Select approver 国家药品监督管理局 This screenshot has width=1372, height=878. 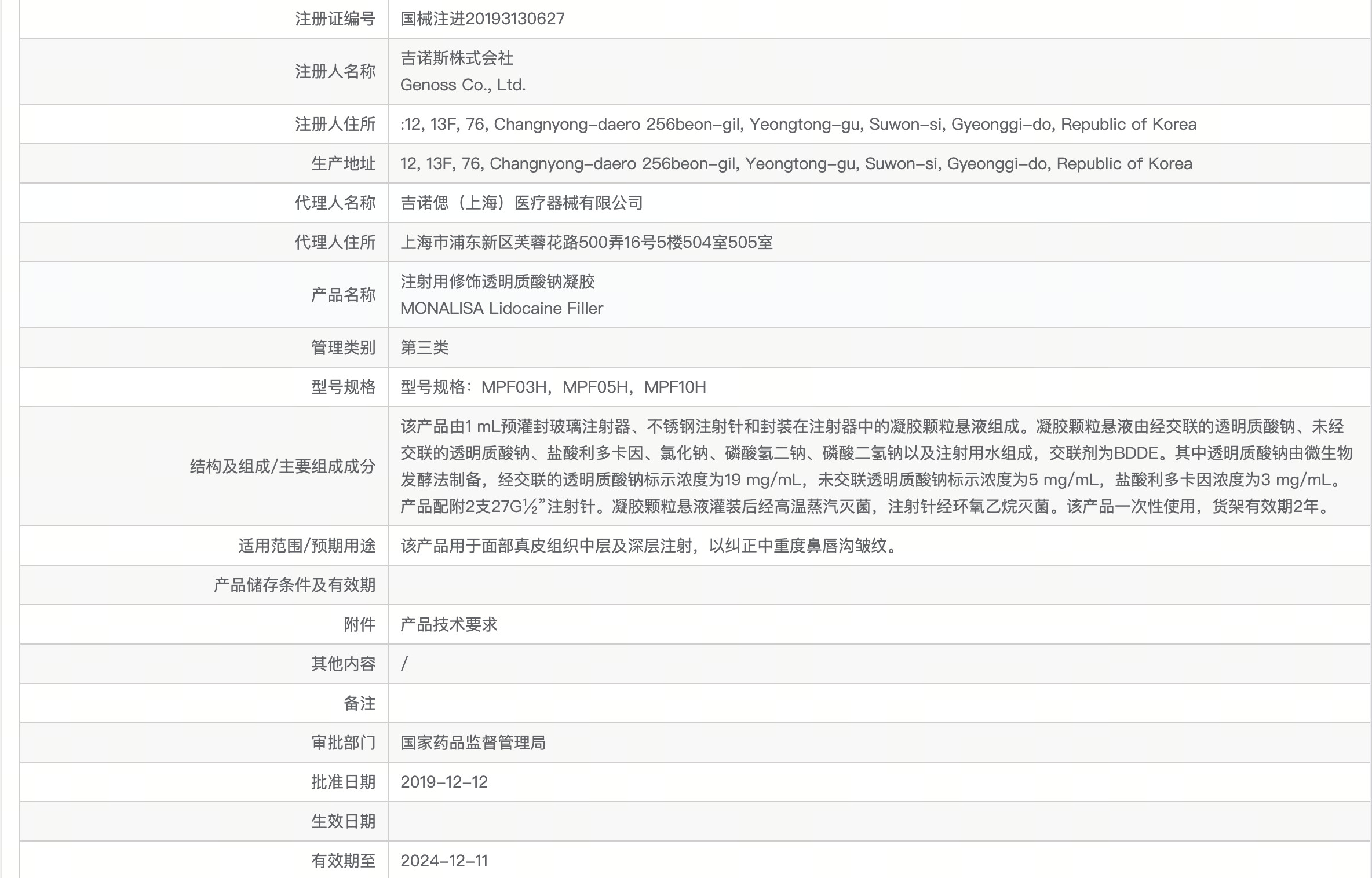473,742
